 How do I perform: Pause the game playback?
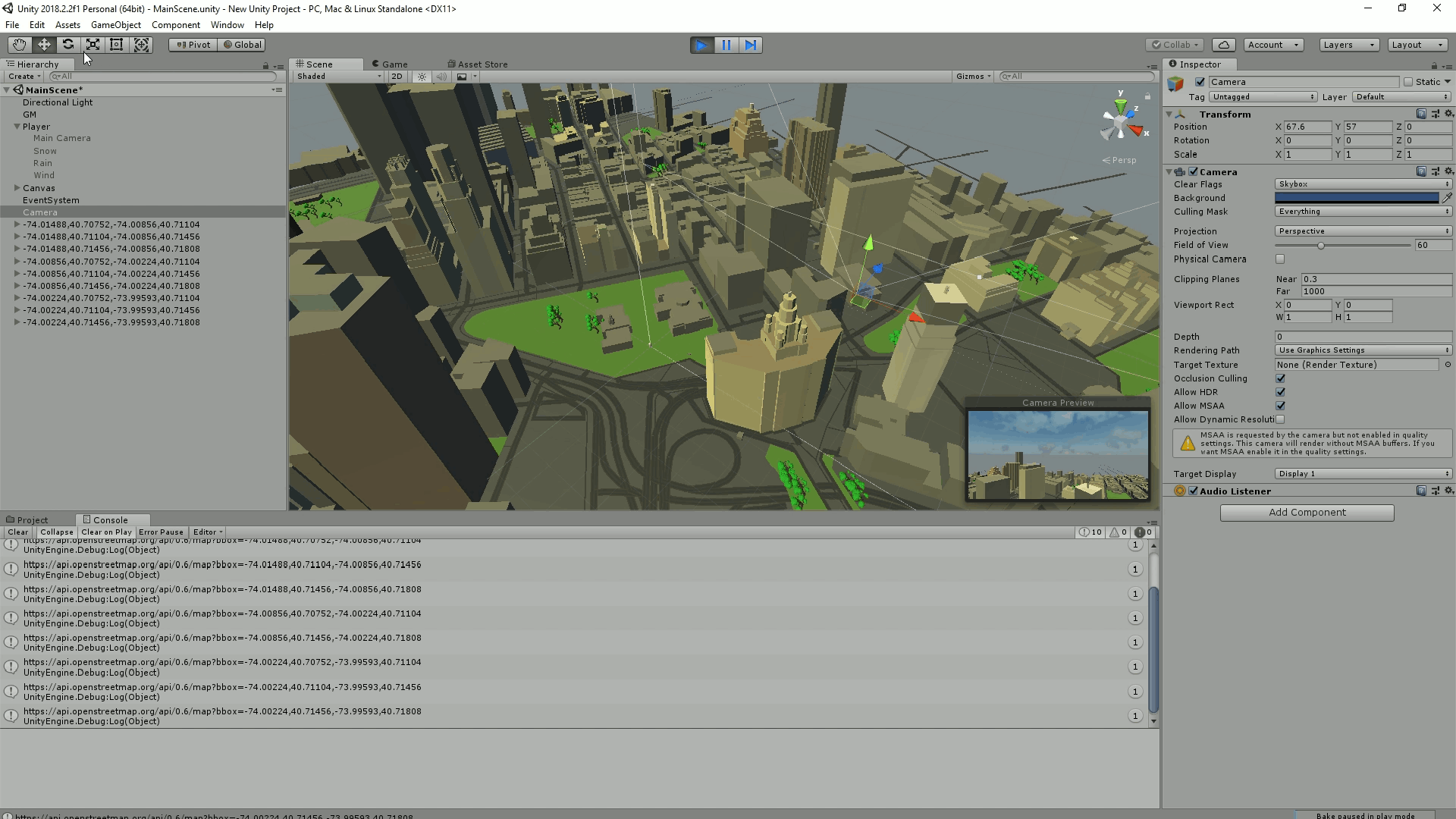point(726,45)
